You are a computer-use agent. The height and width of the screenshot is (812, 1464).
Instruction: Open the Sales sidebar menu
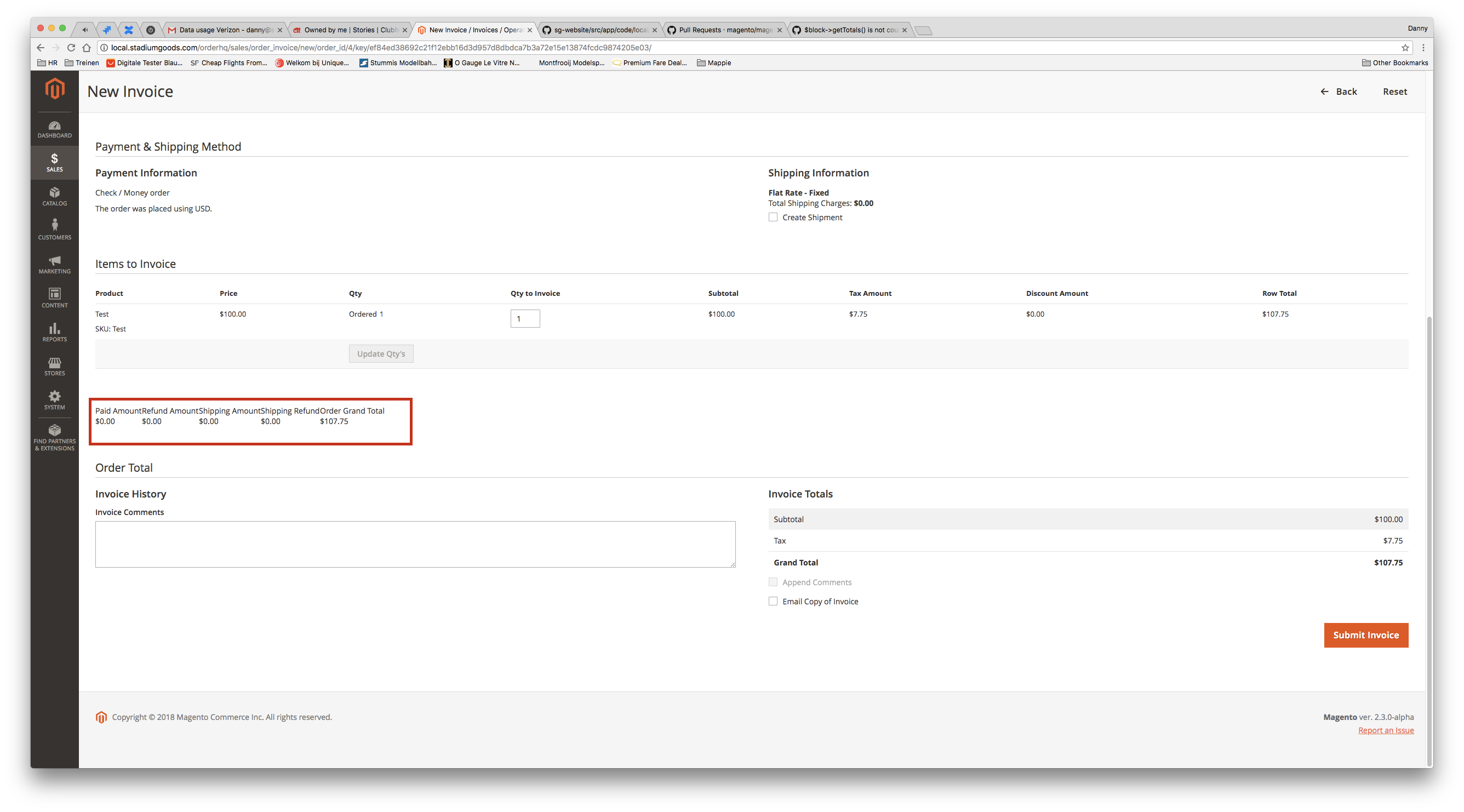click(x=55, y=163)
